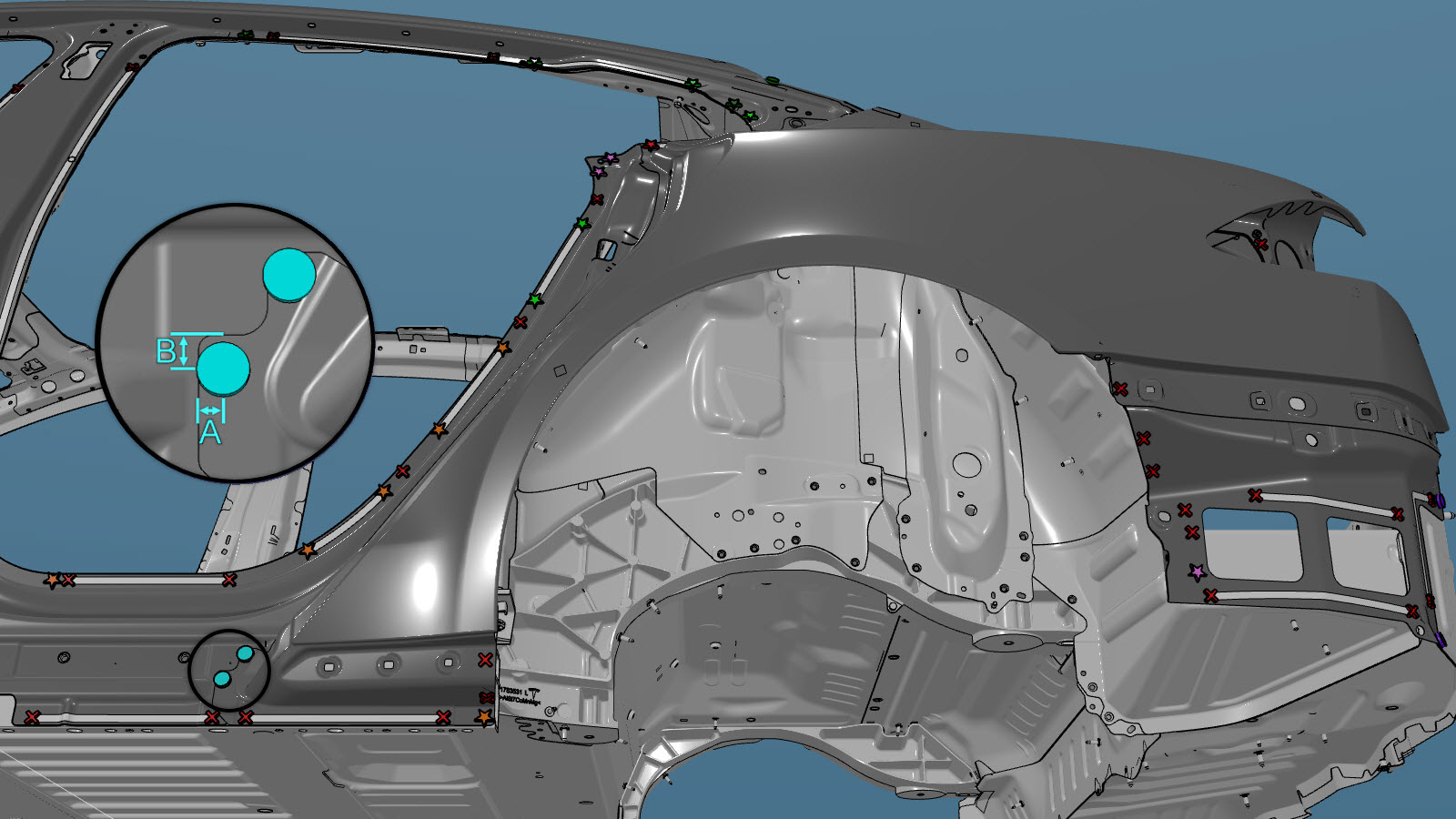Click red X at far left of sill
Screen dimensions: 1456x819
(x=33, y=718)
